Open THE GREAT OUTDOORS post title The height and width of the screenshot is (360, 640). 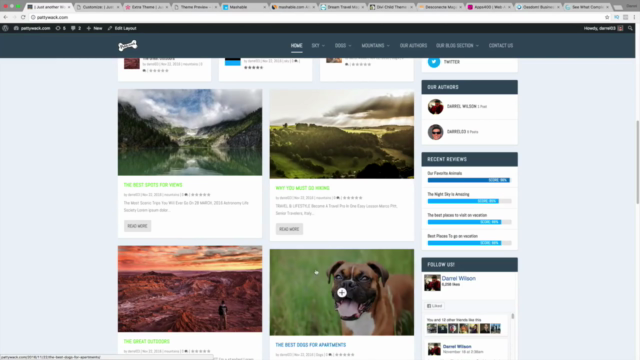146,341
